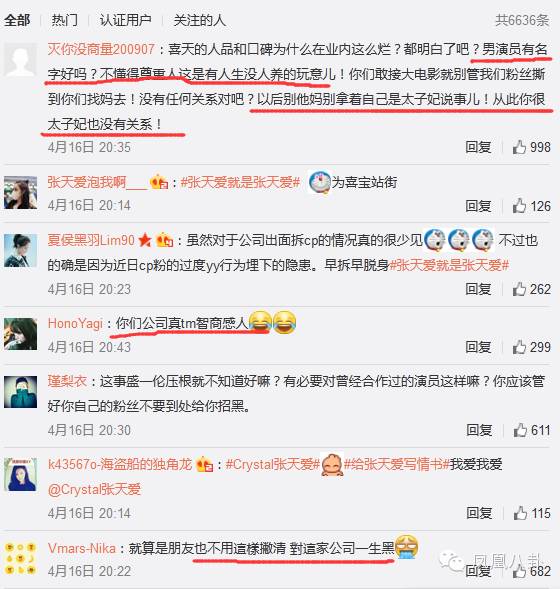Click thumbs-up icon beside 262
560x589 pixels.
(519, 289)
